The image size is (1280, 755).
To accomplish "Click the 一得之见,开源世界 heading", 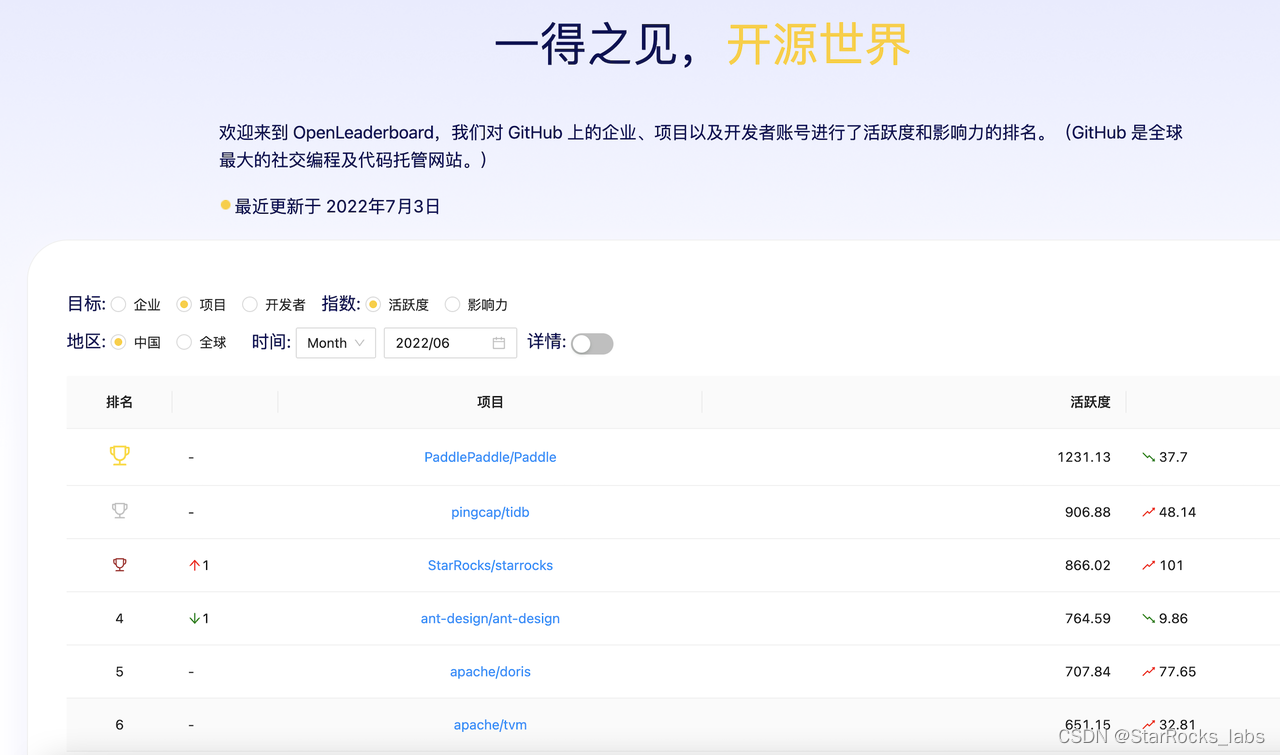I will (x=702, y=44).
